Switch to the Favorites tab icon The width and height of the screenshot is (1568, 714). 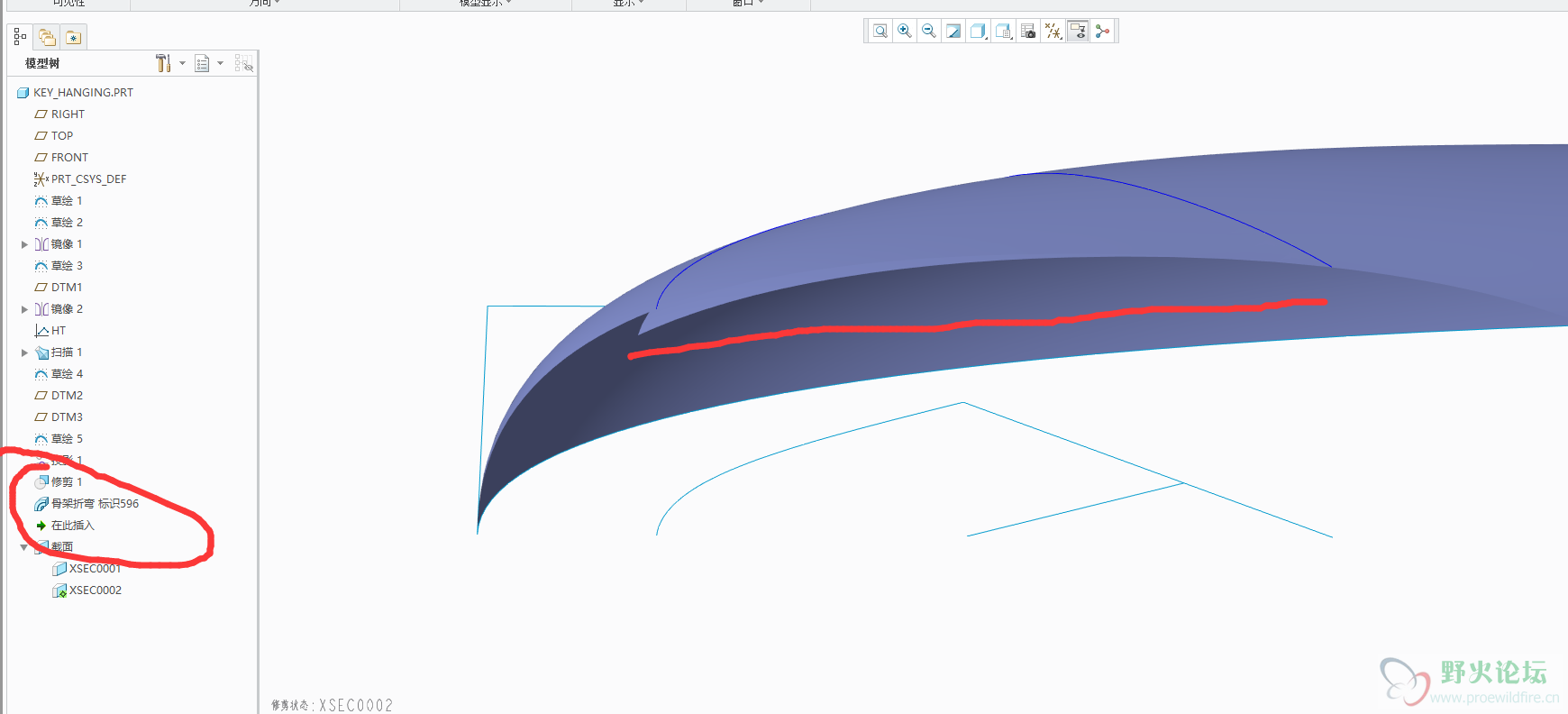pos(73,37)
